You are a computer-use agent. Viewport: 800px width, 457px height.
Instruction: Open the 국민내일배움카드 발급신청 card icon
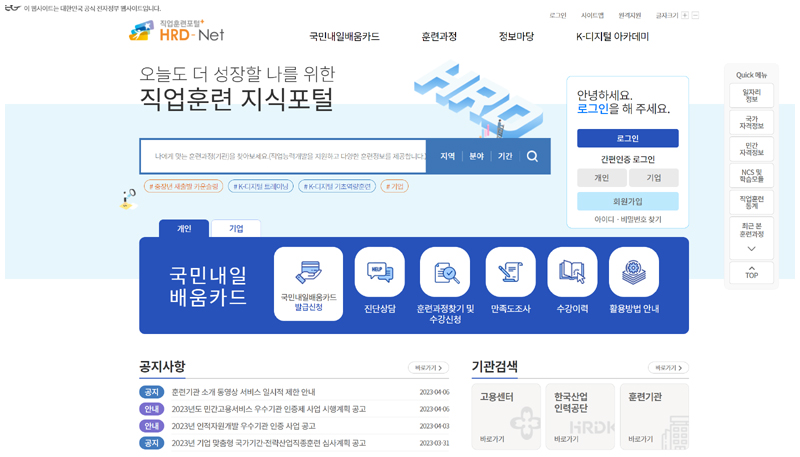tap(308, 284)
